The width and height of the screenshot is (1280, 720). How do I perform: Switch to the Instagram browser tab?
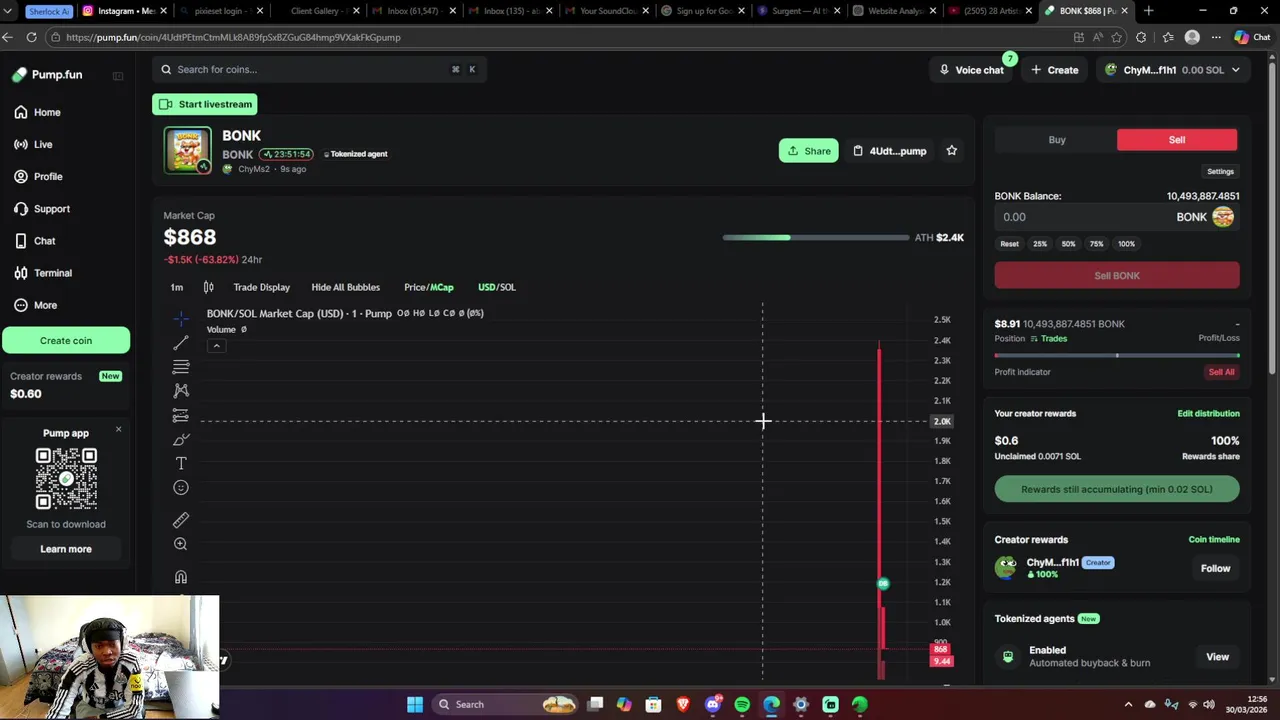125,11
